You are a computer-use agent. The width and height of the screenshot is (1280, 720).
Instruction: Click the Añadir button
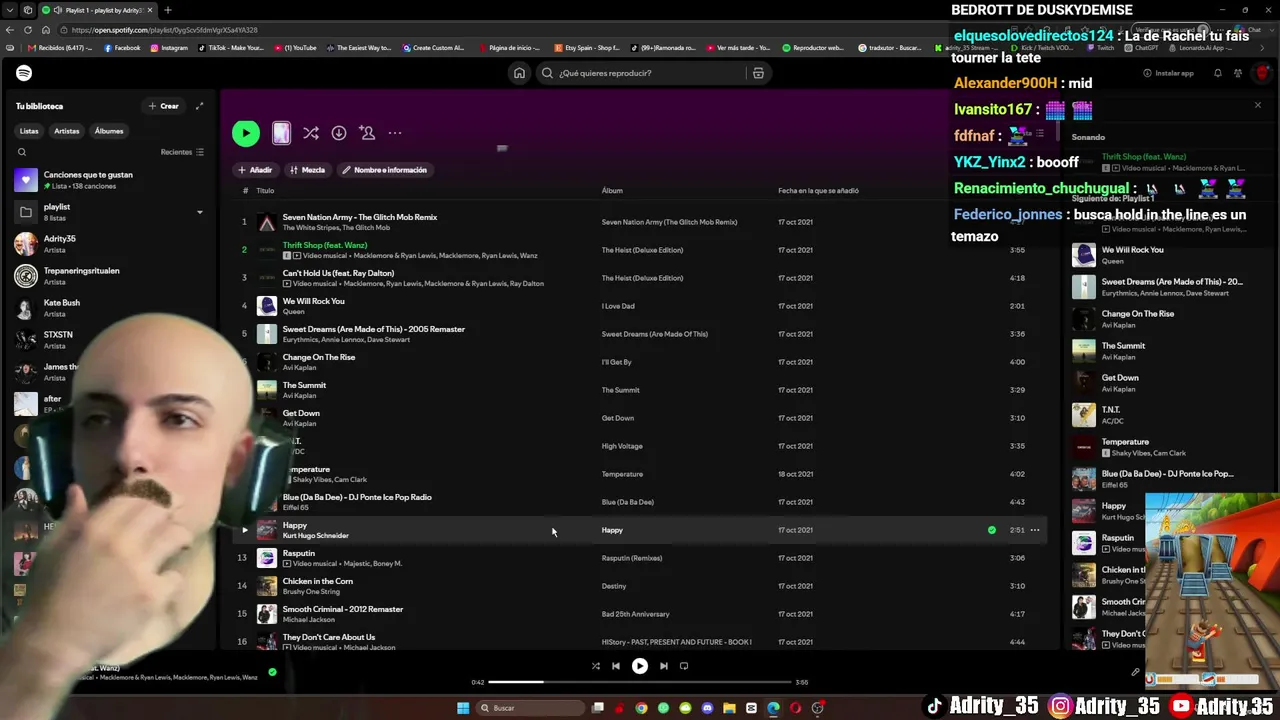pyautogui.click(x=255, y=170)
